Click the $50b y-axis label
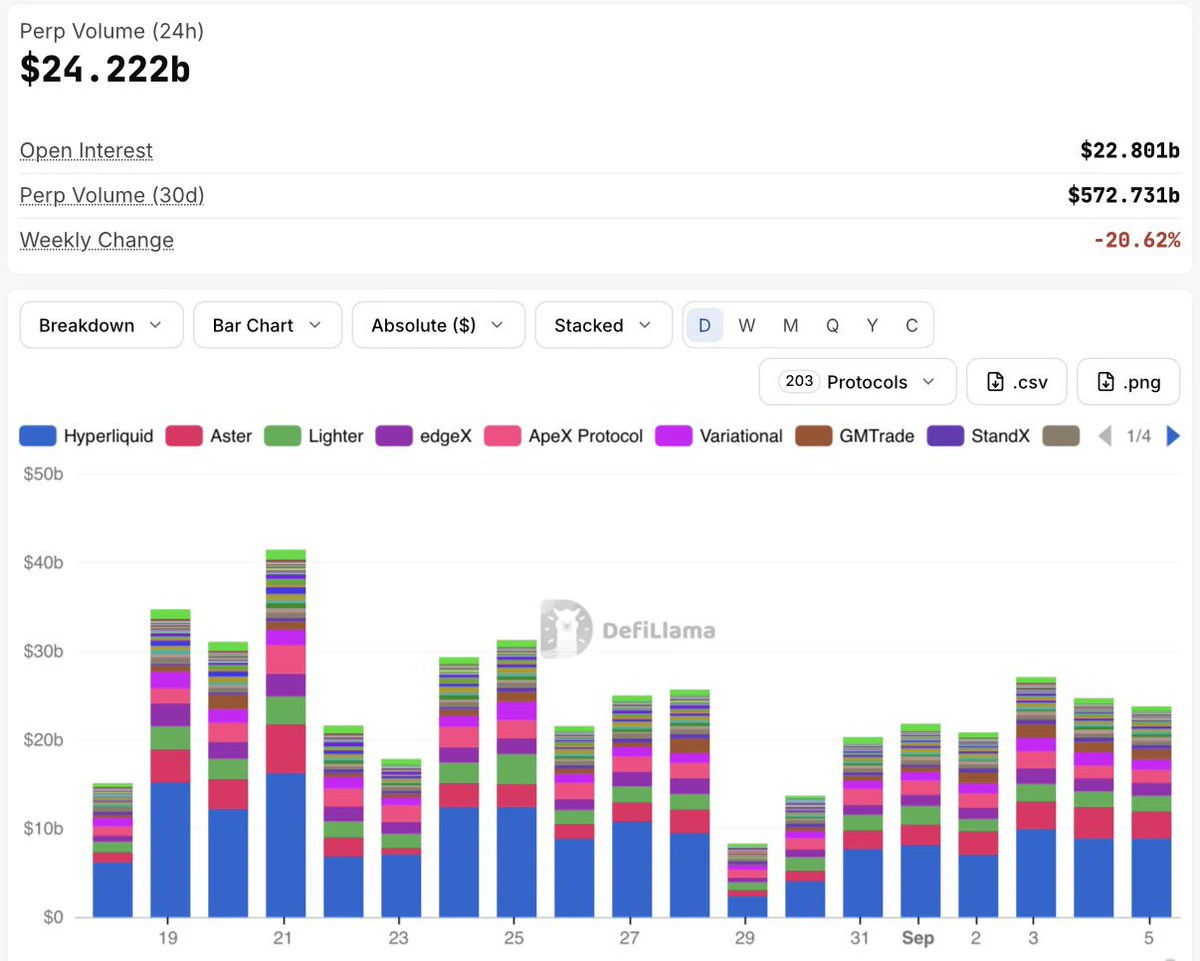This screenshot has width=1200, height=961. (45, 474)
